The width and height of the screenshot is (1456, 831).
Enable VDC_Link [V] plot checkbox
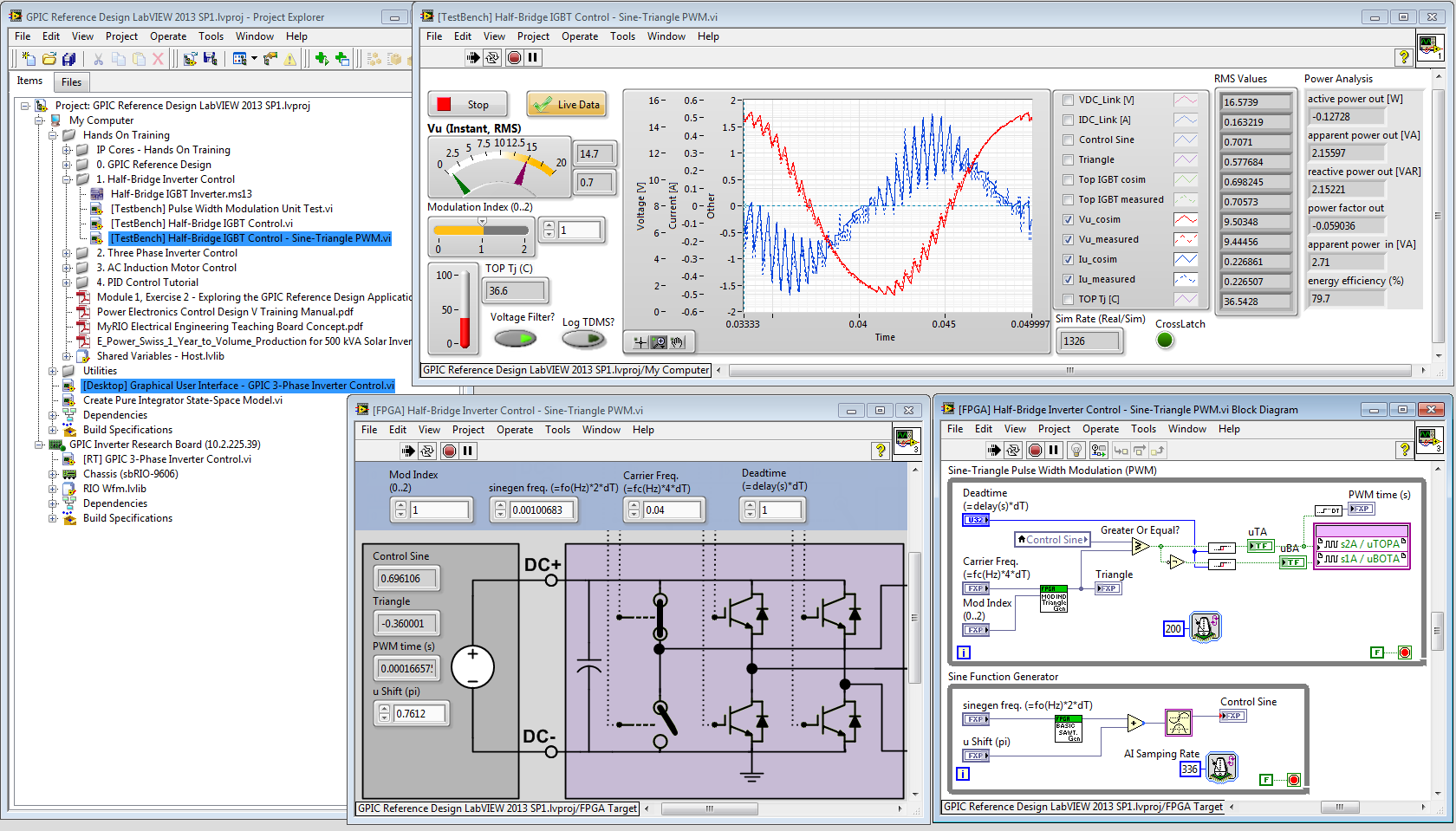[x=1069, y=100]
